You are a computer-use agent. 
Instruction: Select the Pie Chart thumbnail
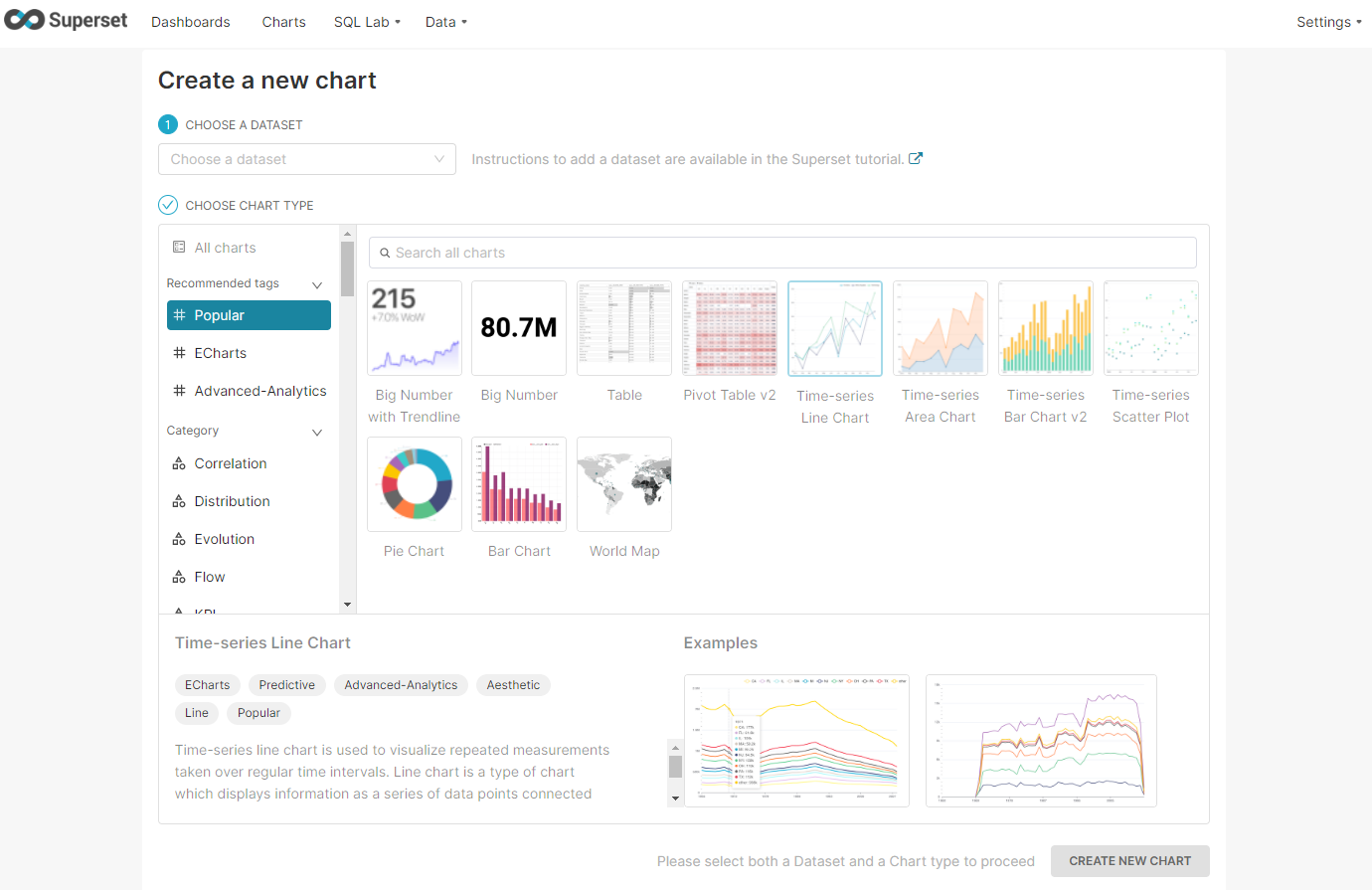[415, 484]
